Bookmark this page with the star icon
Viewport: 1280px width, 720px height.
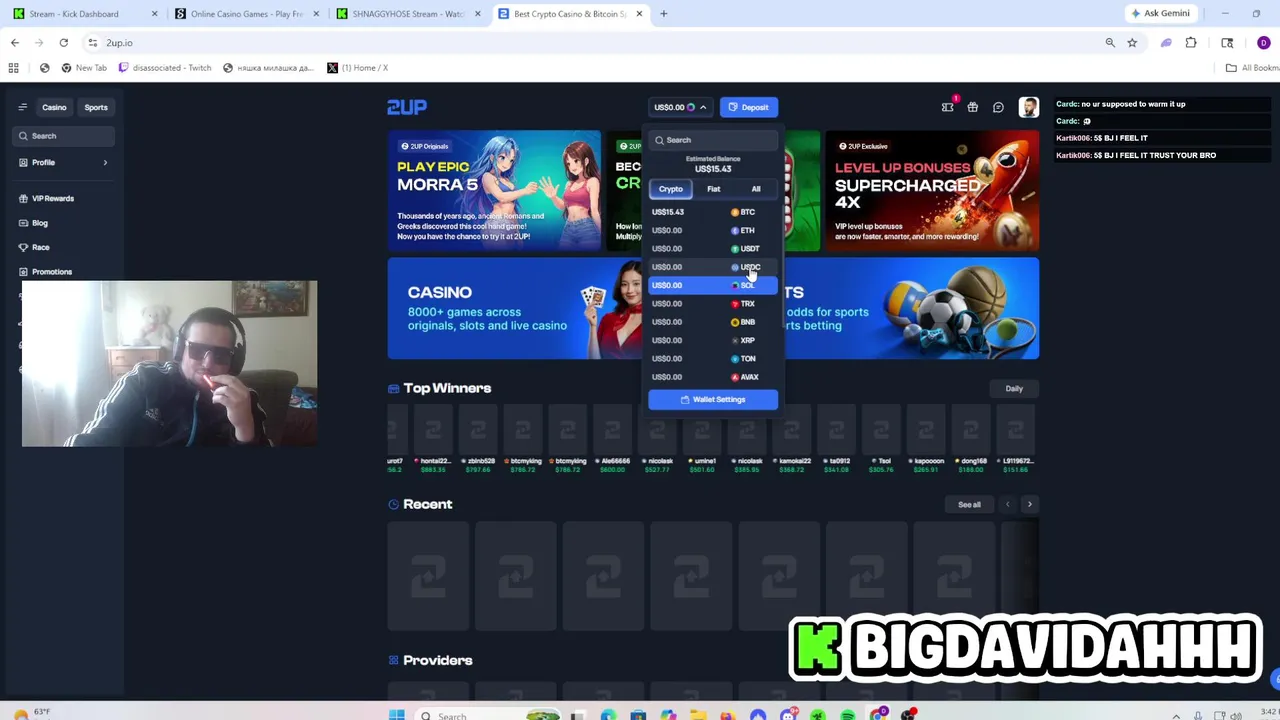coord(1132,43)
